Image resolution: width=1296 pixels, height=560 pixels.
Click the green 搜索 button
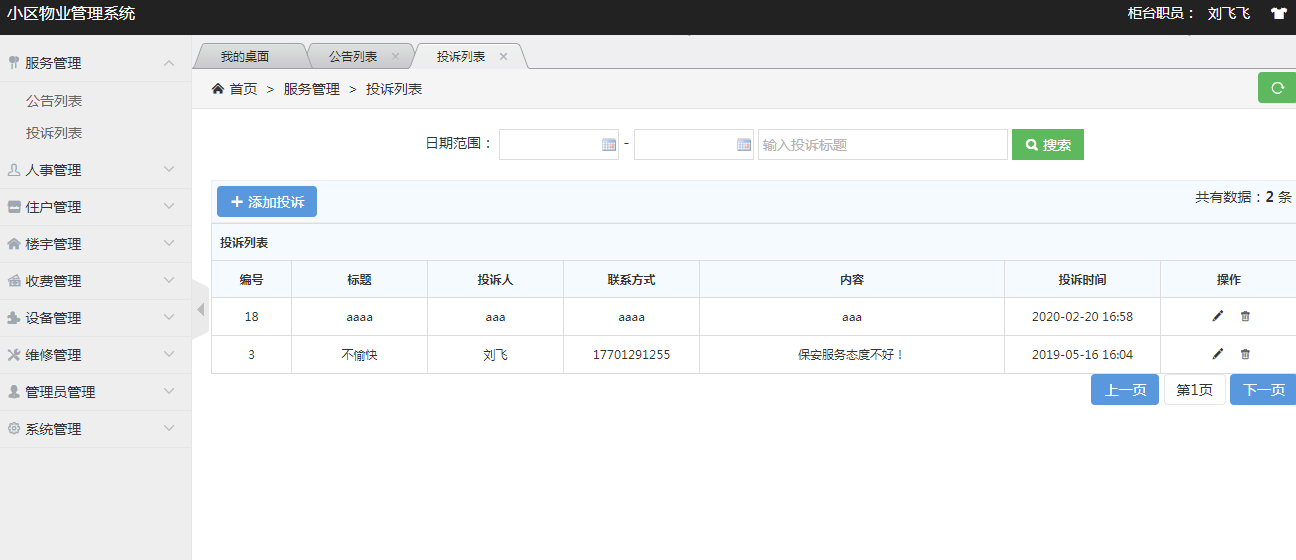coord(1047,145)
